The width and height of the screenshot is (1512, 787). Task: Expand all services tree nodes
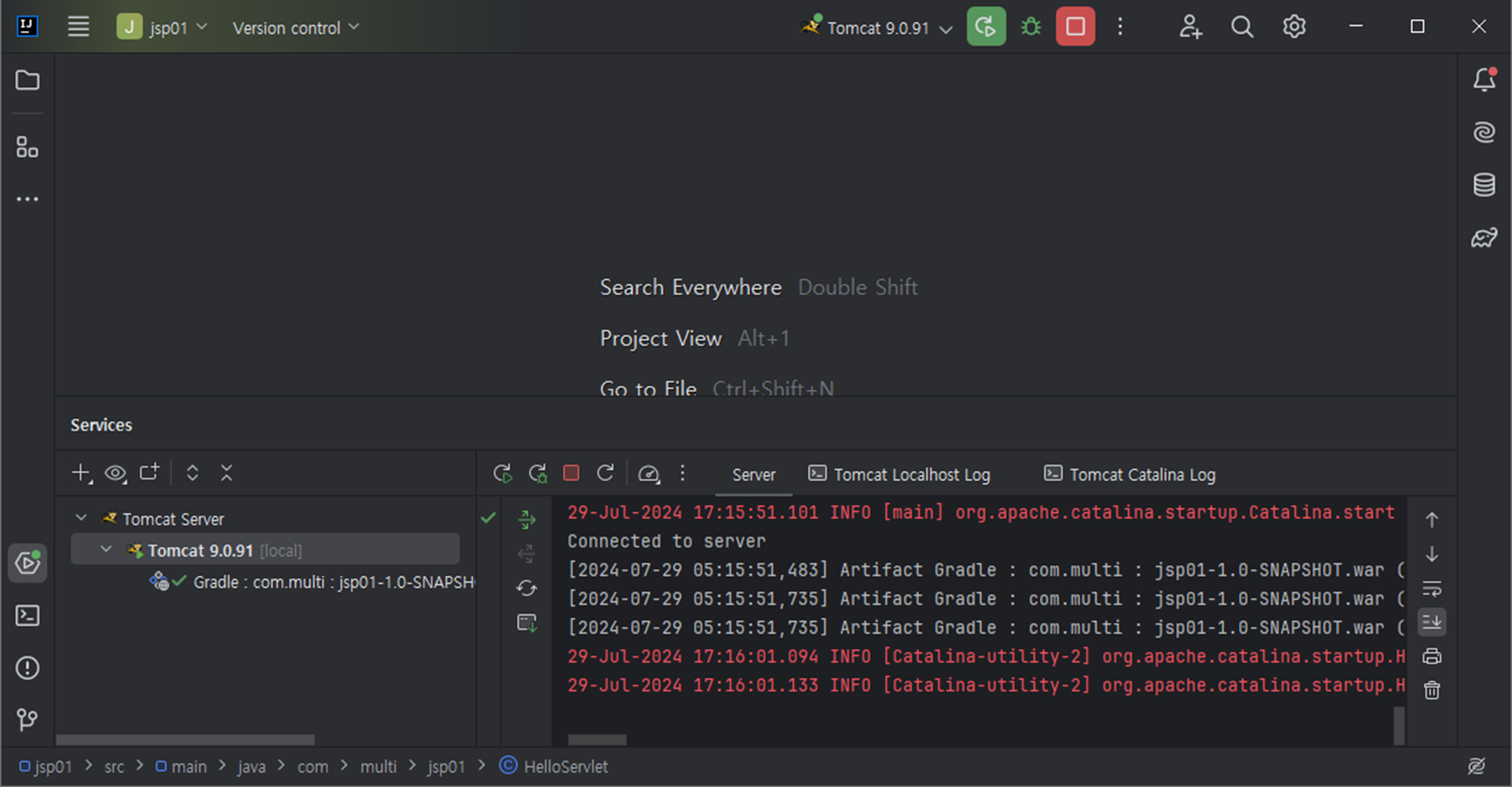[x=192, y=473]
